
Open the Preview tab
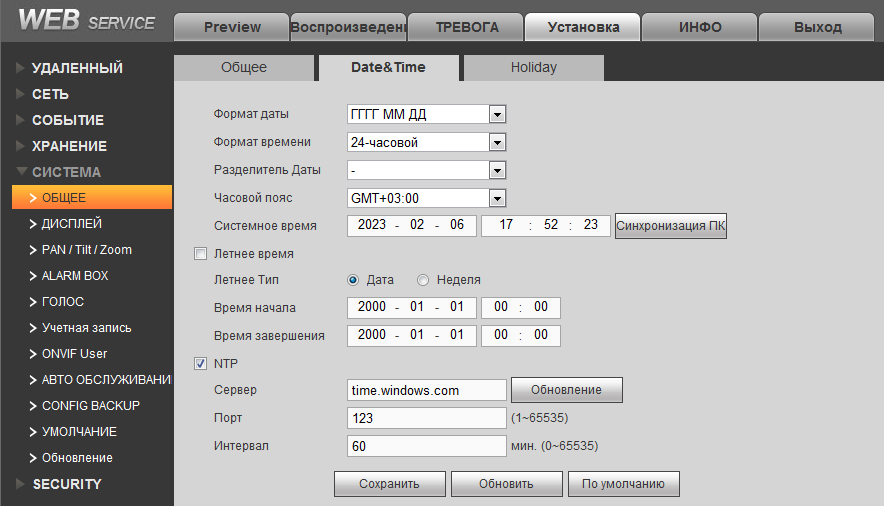pos(232,27)
